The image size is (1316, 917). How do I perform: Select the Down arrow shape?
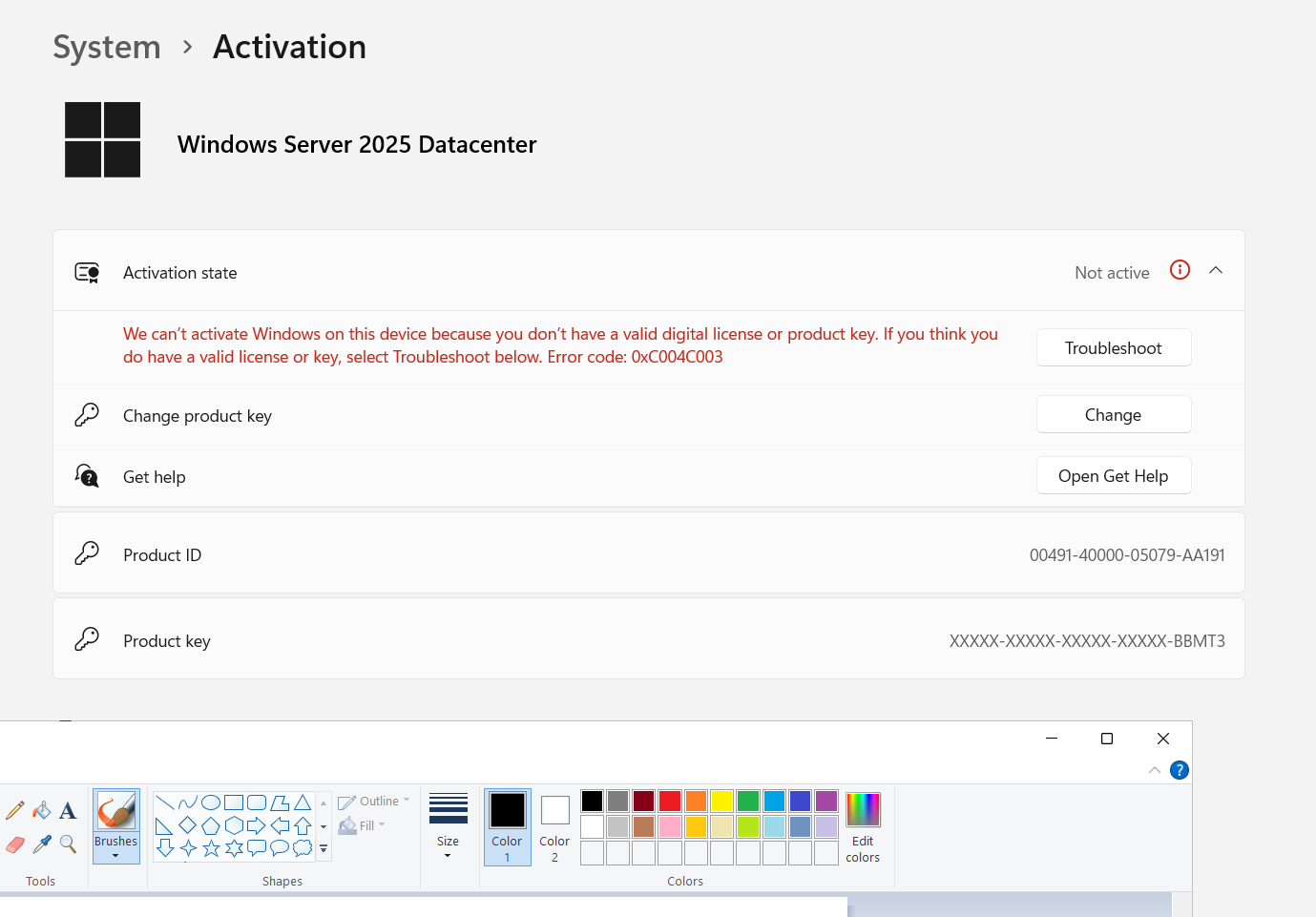165,847
